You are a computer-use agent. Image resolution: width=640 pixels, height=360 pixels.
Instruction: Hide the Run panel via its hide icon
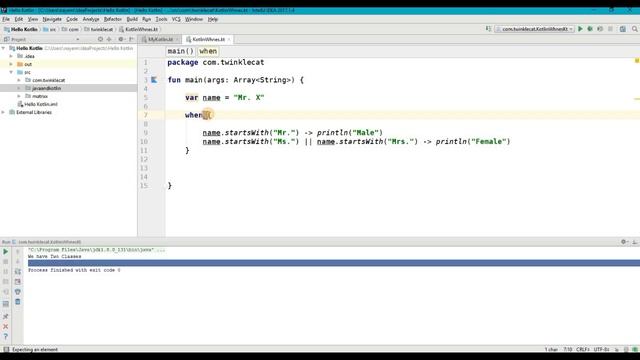coord(635,242)
